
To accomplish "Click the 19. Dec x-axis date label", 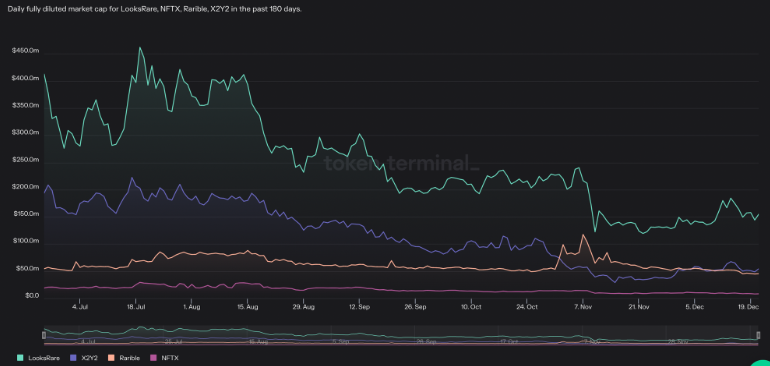I will [x=749, y=307].
